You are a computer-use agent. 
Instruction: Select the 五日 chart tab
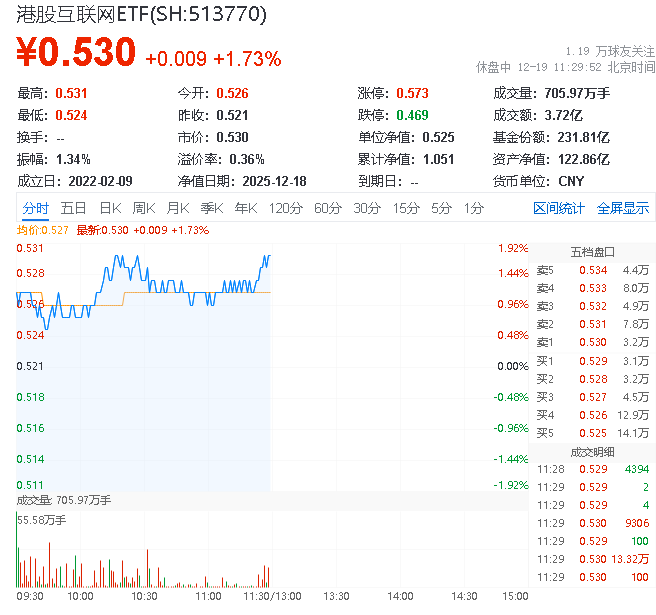[x=73, y=208]
